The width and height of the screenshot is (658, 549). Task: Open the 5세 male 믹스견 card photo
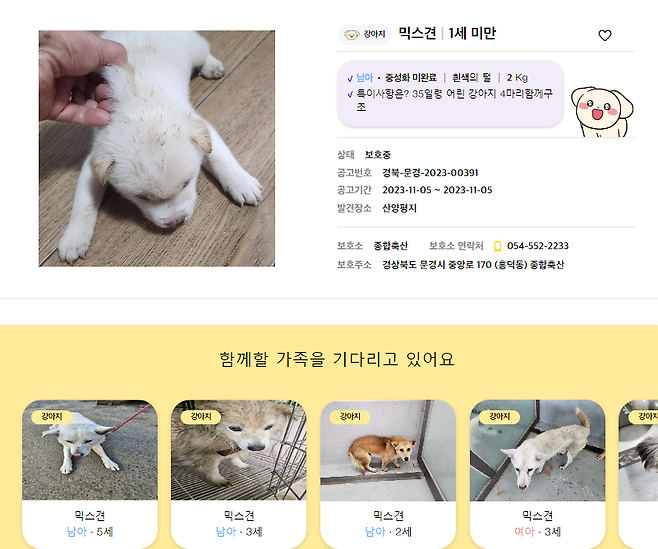point(90,450)
